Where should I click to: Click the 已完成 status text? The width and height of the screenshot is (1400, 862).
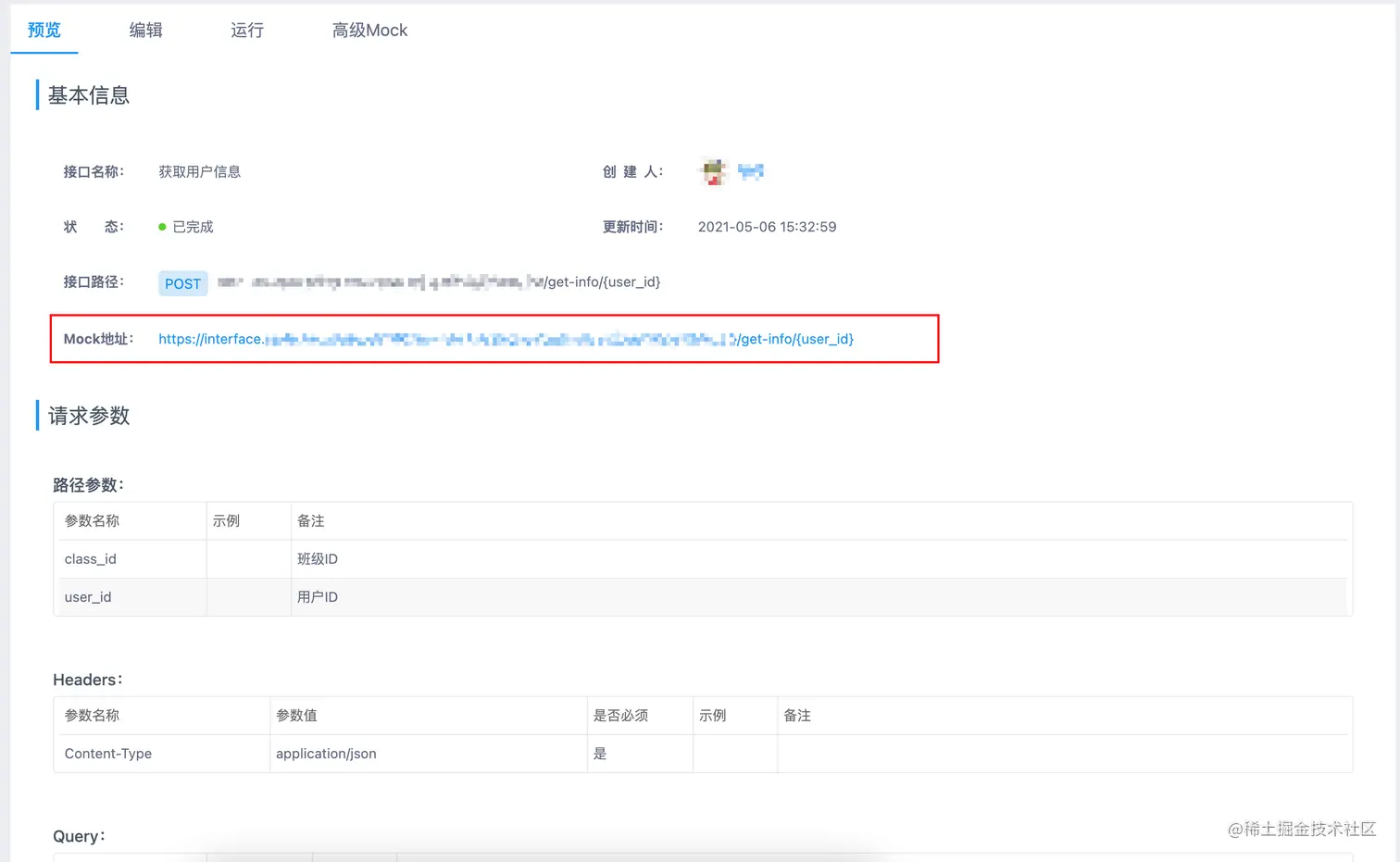coord(193,227)
